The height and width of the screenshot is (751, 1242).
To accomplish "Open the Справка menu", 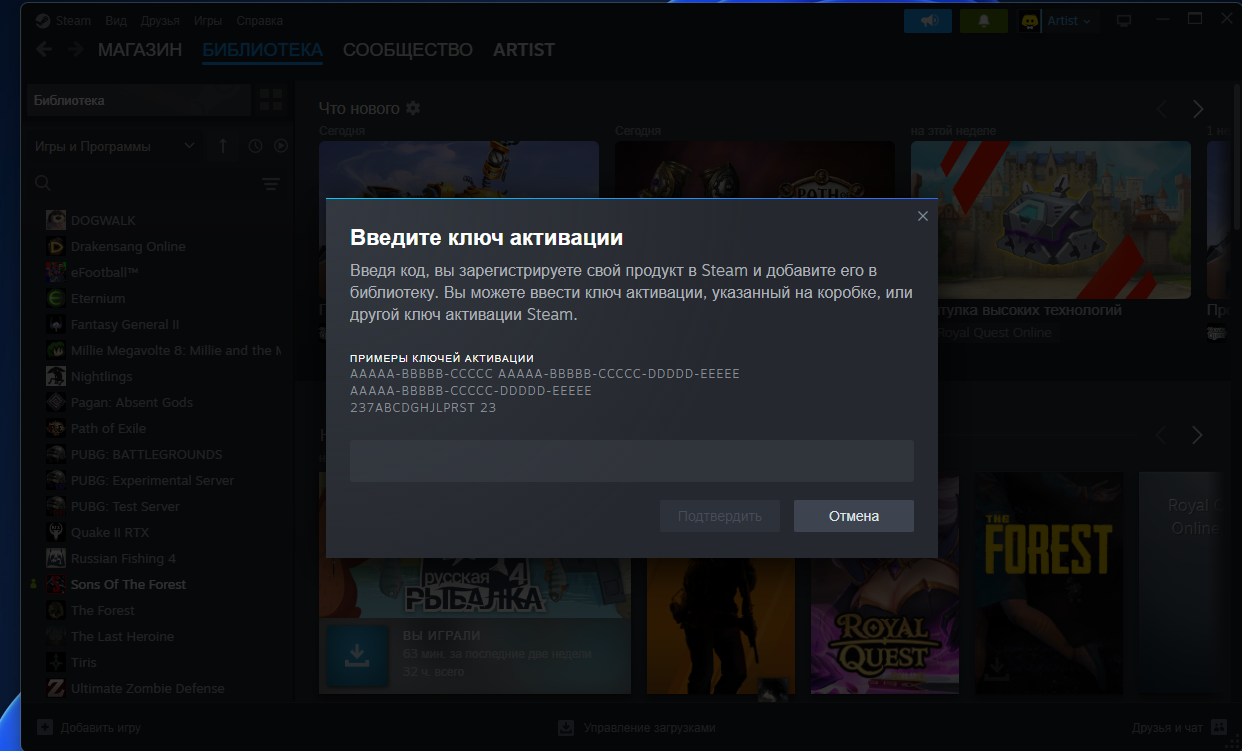I will click(x=260, y=20).
